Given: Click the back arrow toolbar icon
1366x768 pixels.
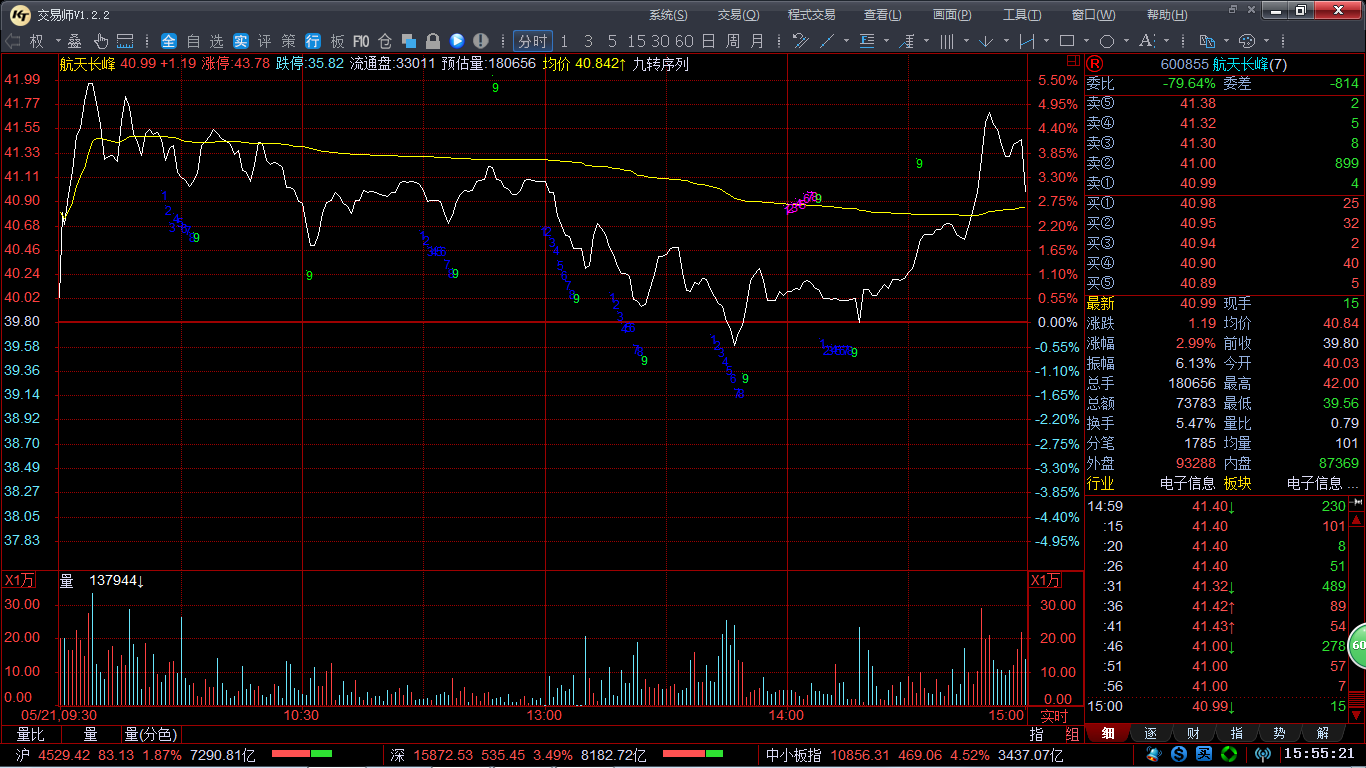Looking at the screenshot, I should click(x=13, y=41).
